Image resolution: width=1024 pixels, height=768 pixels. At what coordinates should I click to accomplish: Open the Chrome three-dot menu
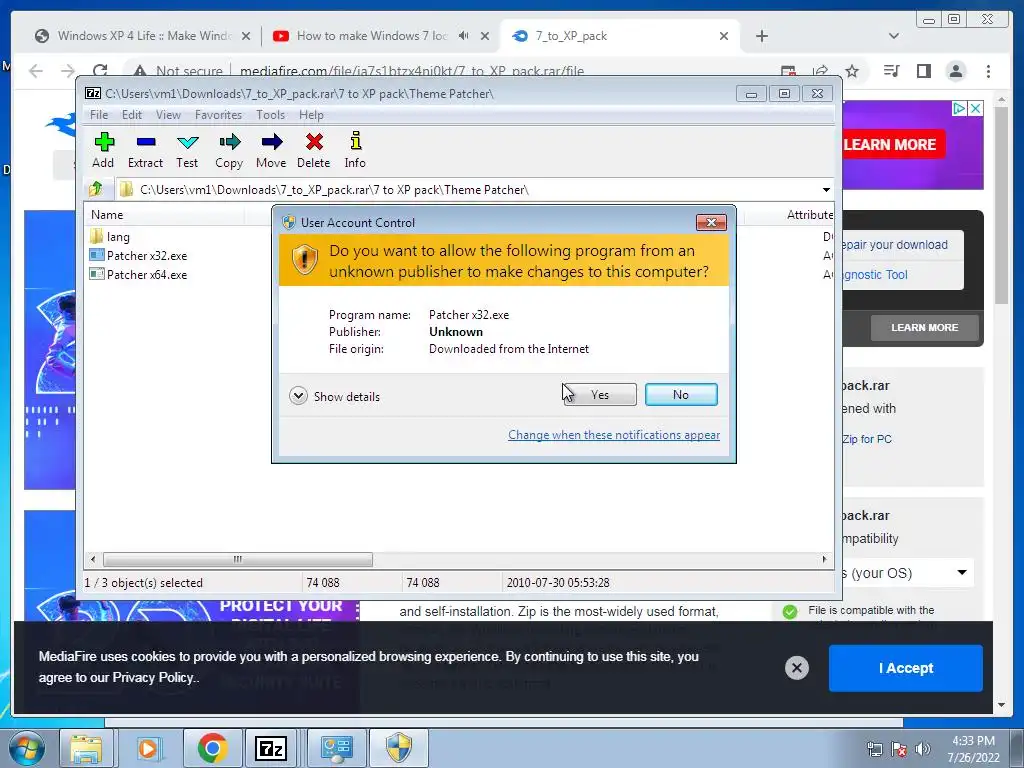pyautogui.click(x=988, y=71)
